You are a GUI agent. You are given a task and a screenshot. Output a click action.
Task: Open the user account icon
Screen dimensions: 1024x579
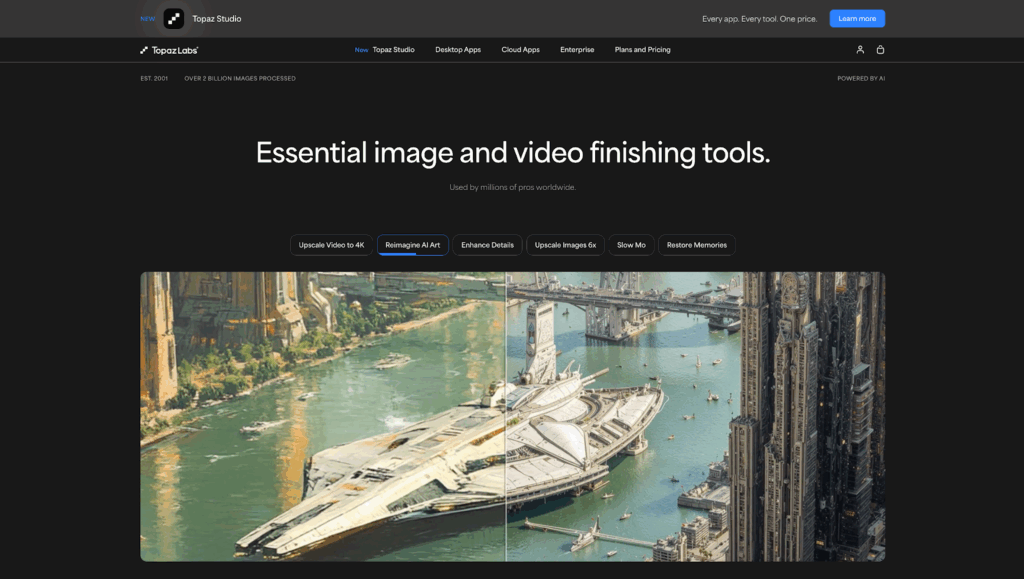[x=860, y=50]
